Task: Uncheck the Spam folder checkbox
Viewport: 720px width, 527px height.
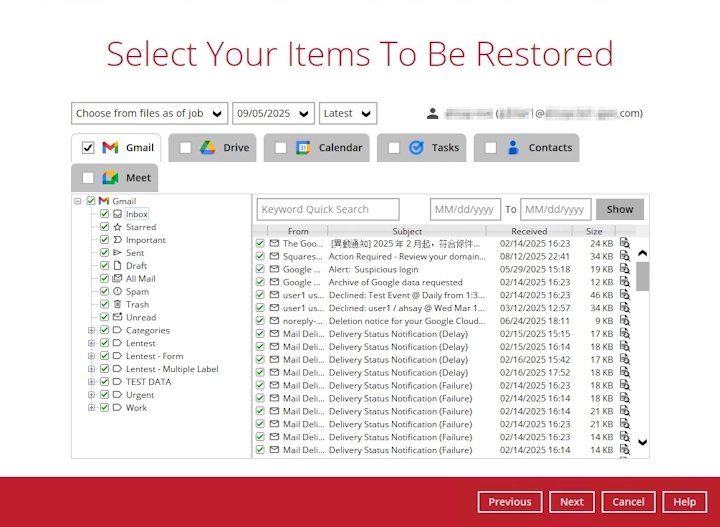Action: [x=104, y=291]
